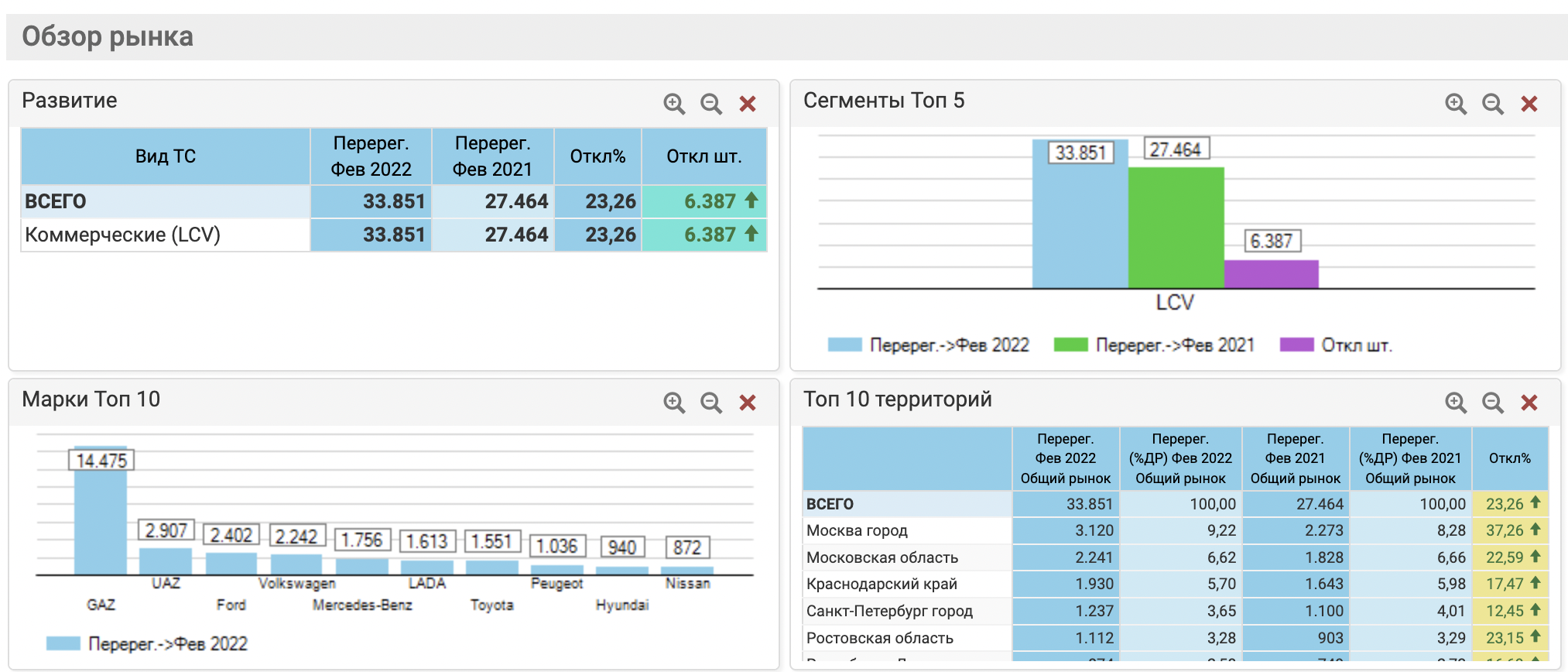Viewport: 1568px width, 672px height.
Task: Close the Топ 10 территорий panel
Action: click(1529, 403)
